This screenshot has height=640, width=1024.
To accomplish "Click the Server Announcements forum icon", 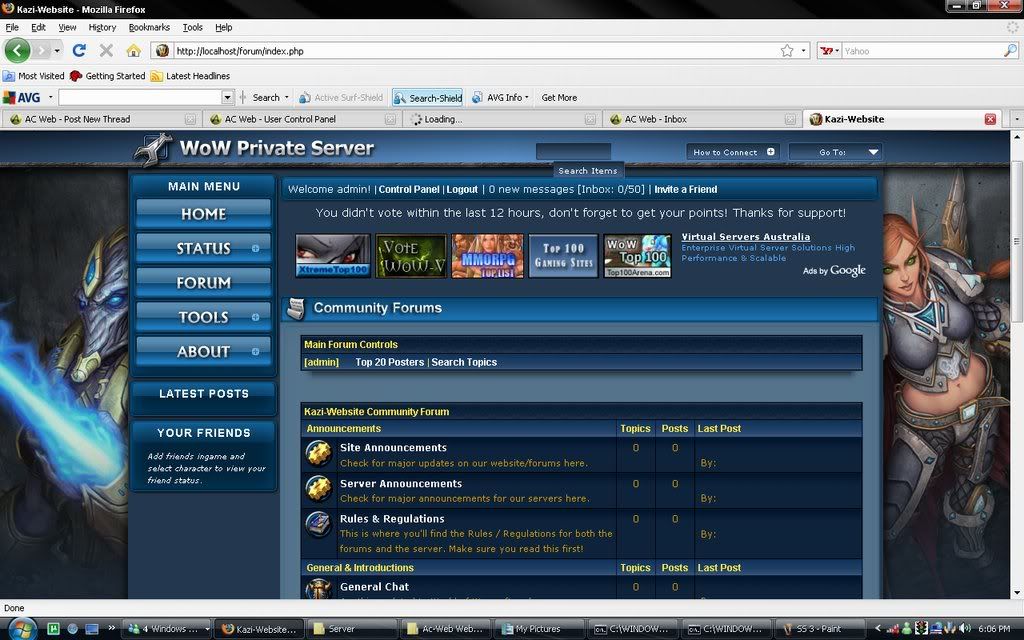I will tap(319, 488).
